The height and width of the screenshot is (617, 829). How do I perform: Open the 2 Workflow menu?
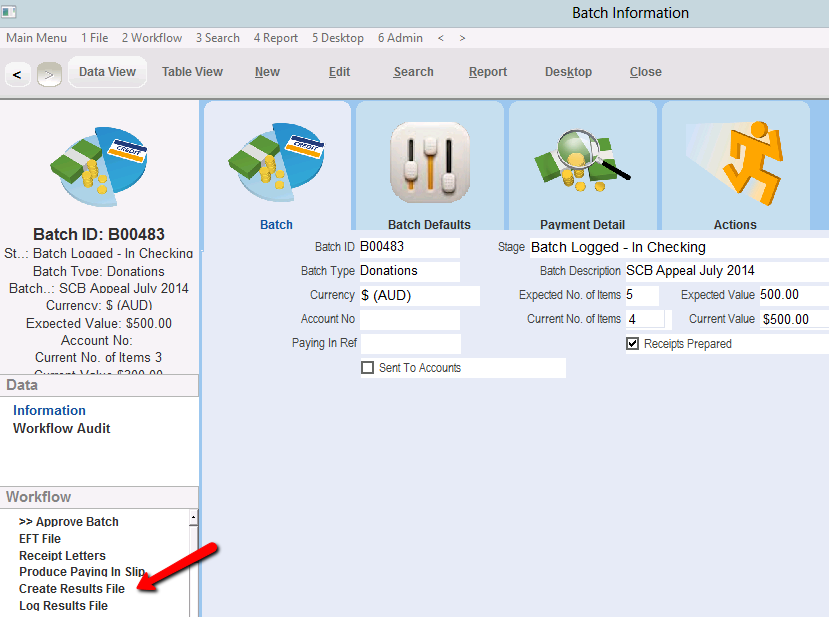click(x=152, y=38)
